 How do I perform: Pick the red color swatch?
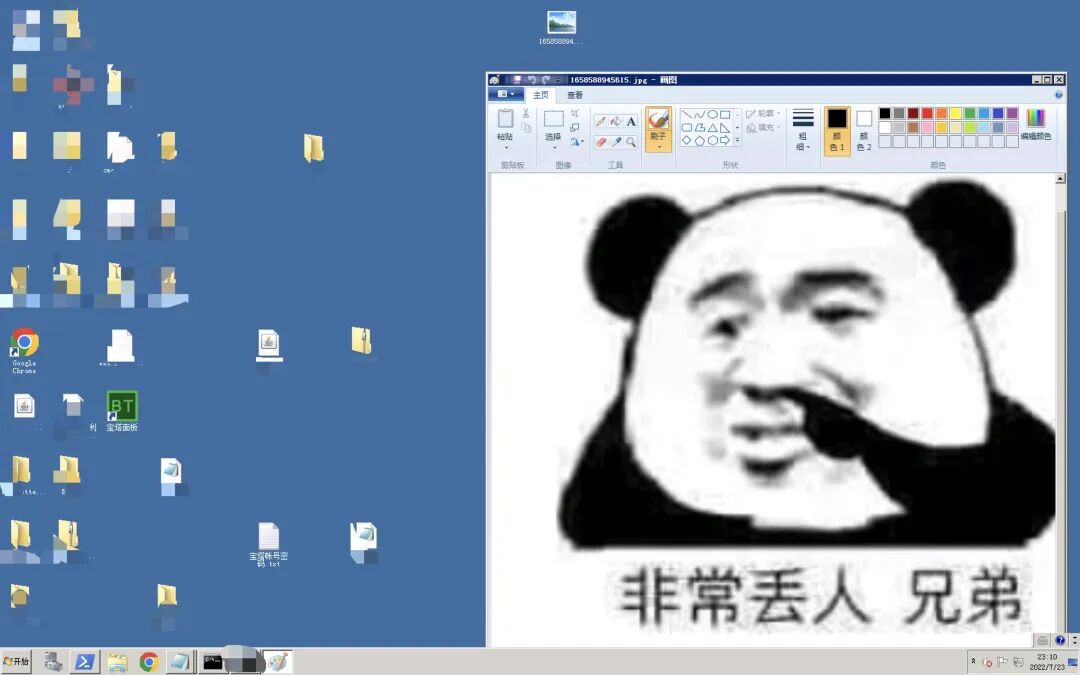[x=927, y=113]
